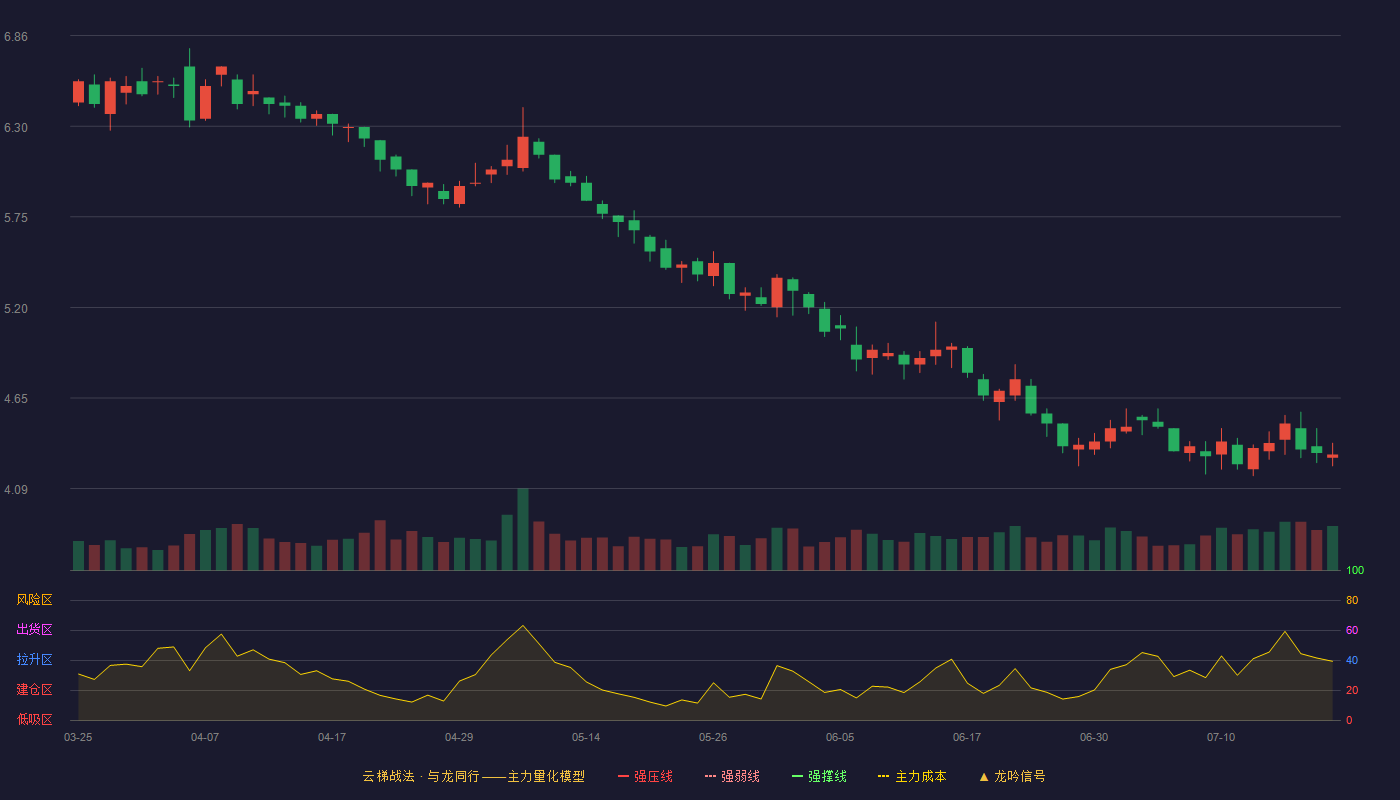Select the 建仓区 zone label
This screenshot has height=800, width=1400.
point(34,690)
